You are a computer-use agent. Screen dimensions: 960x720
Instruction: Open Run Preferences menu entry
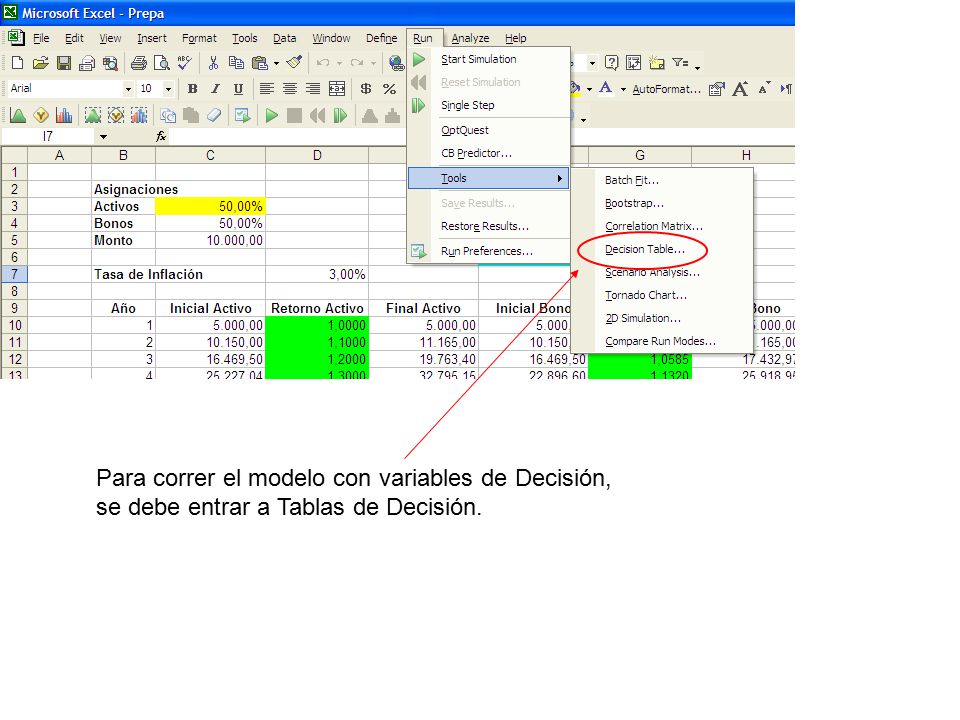pos(489,251)
